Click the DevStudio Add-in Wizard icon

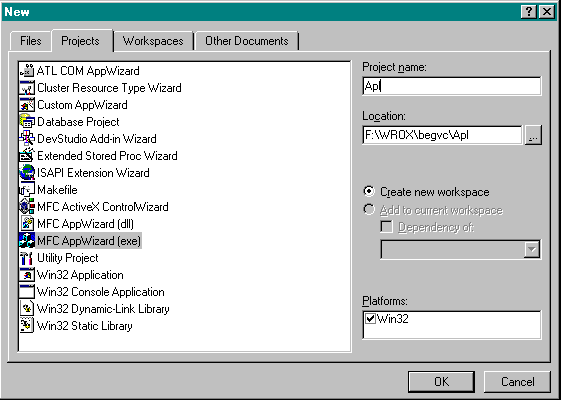click(x=27, y=139)
